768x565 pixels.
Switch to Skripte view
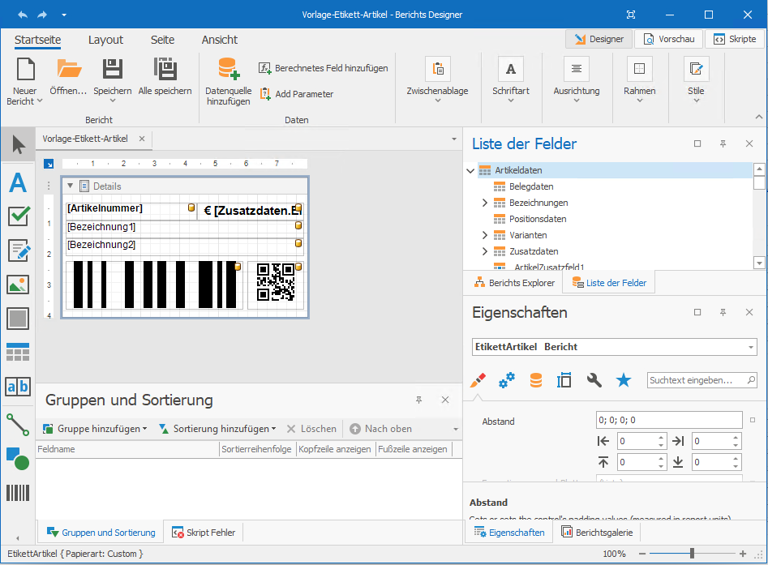tap(735, 39)
